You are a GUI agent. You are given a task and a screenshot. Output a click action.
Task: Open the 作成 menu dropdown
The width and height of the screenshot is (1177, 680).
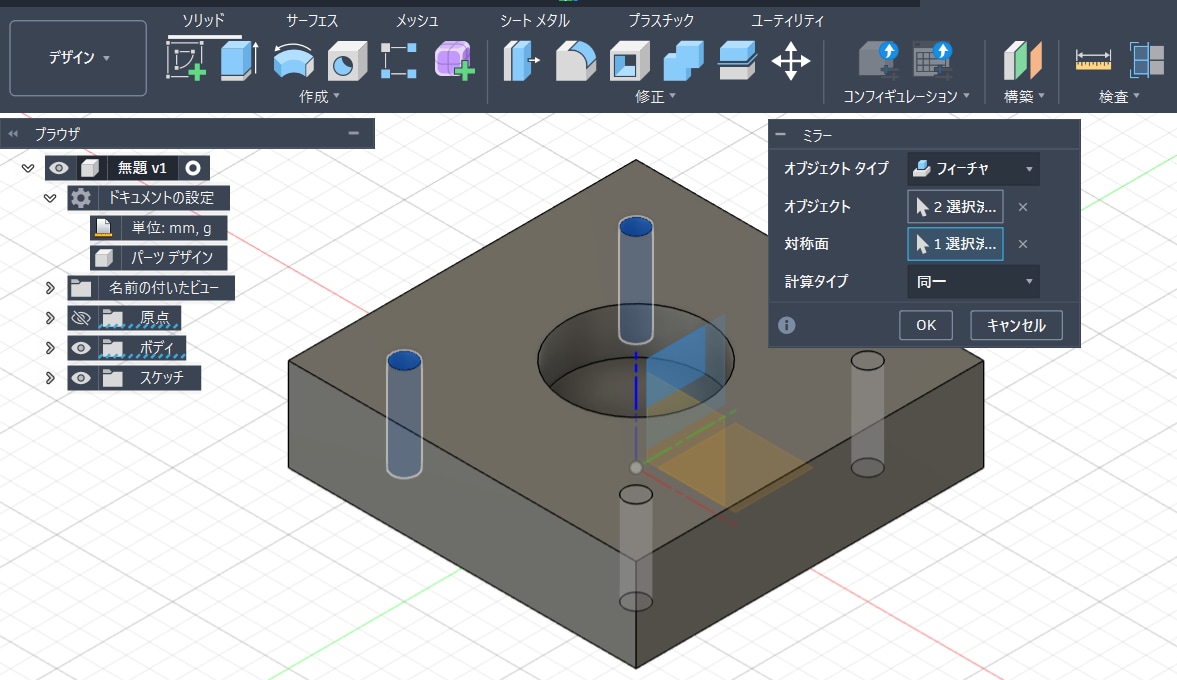319,96
